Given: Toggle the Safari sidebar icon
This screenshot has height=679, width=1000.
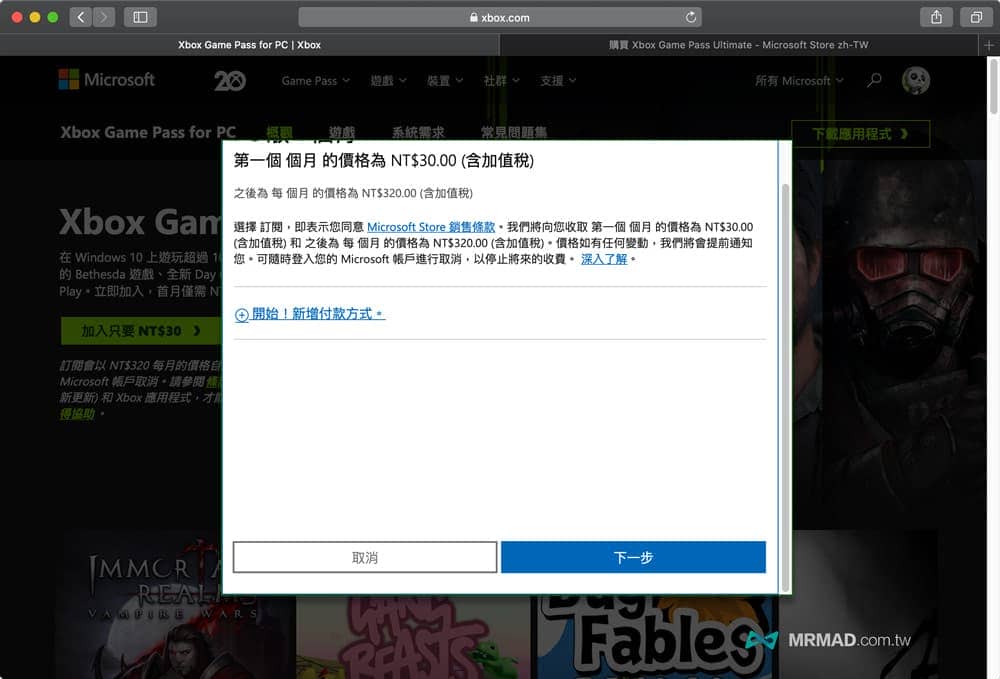Looking at the screenshot, I should 140,17.
